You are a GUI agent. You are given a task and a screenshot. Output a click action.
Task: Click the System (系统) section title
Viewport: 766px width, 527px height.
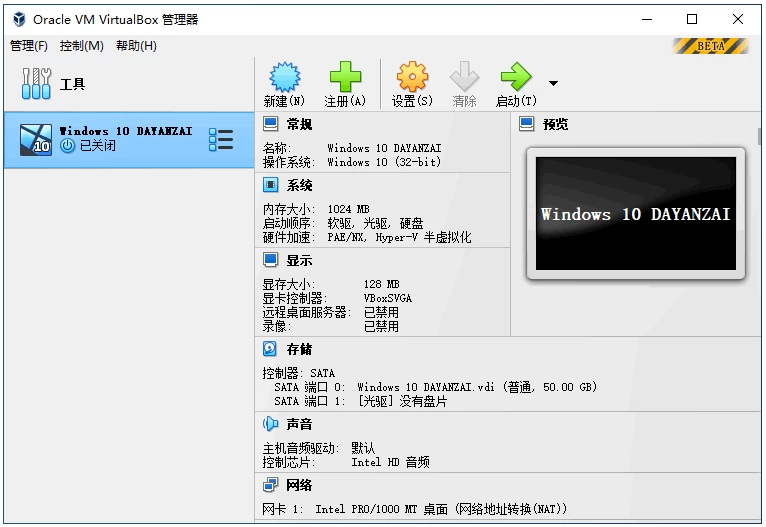click(299, 185)
